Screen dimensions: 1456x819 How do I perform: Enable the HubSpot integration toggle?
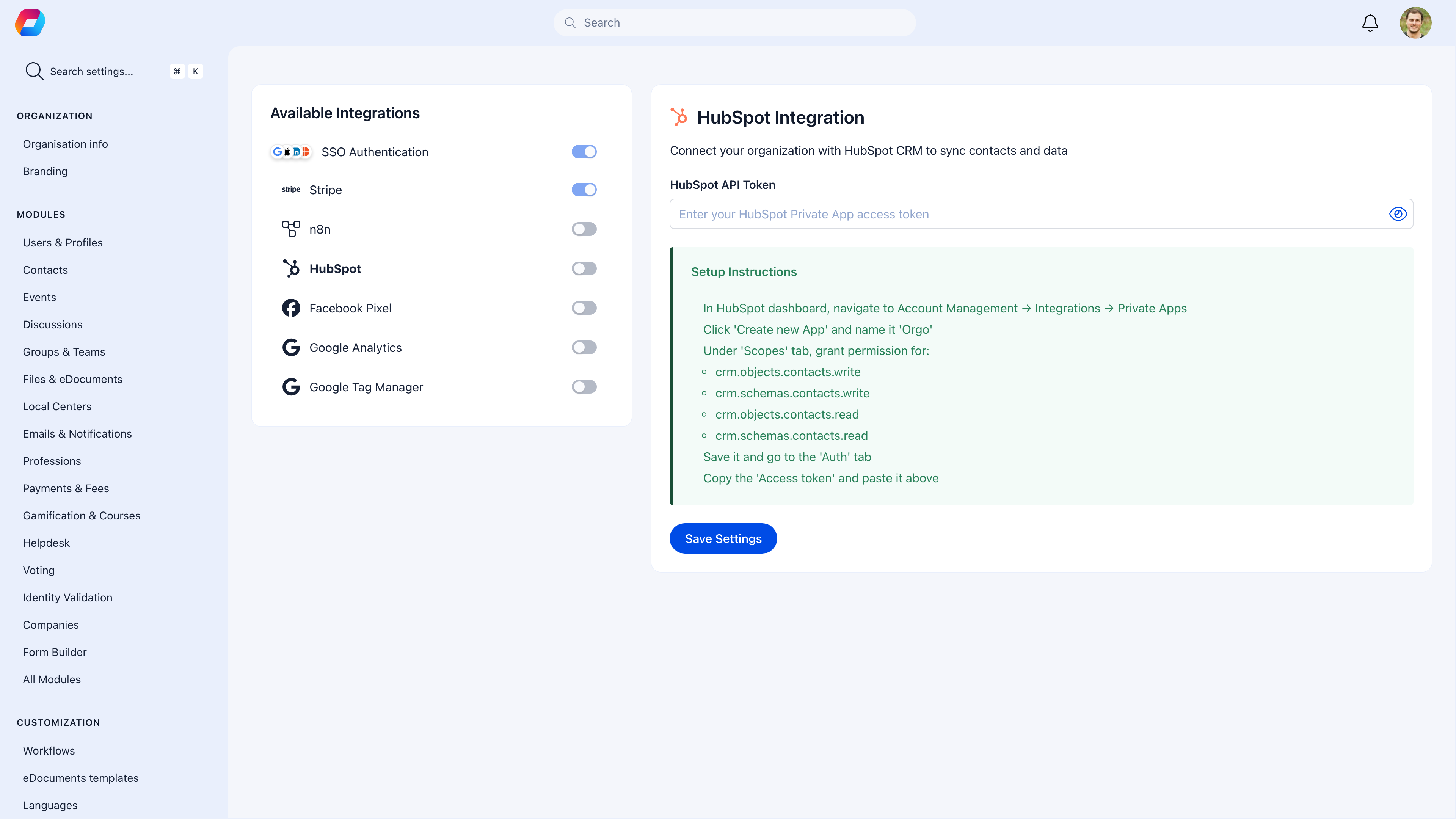(584, 268)
